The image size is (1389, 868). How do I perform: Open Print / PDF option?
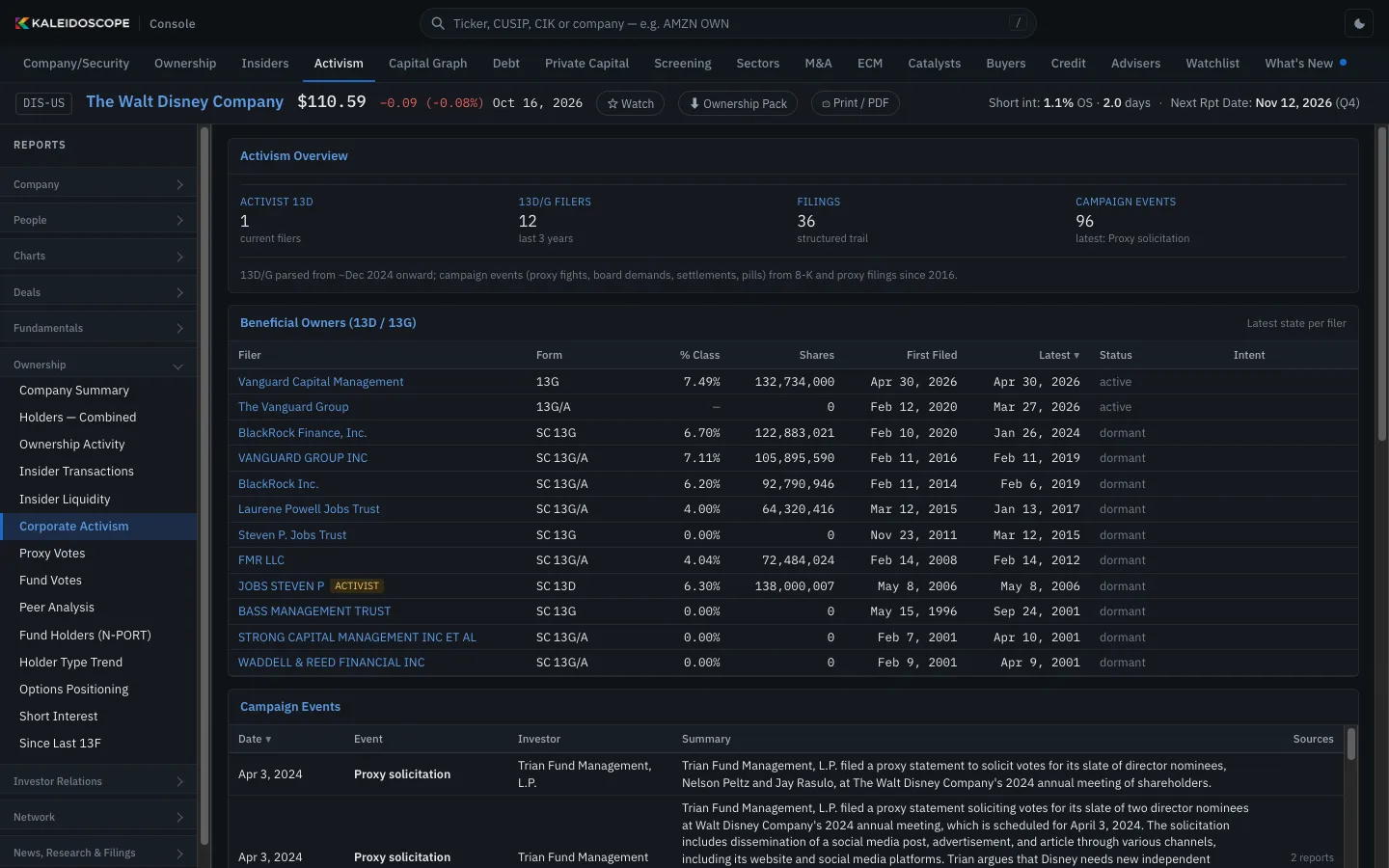856,103
